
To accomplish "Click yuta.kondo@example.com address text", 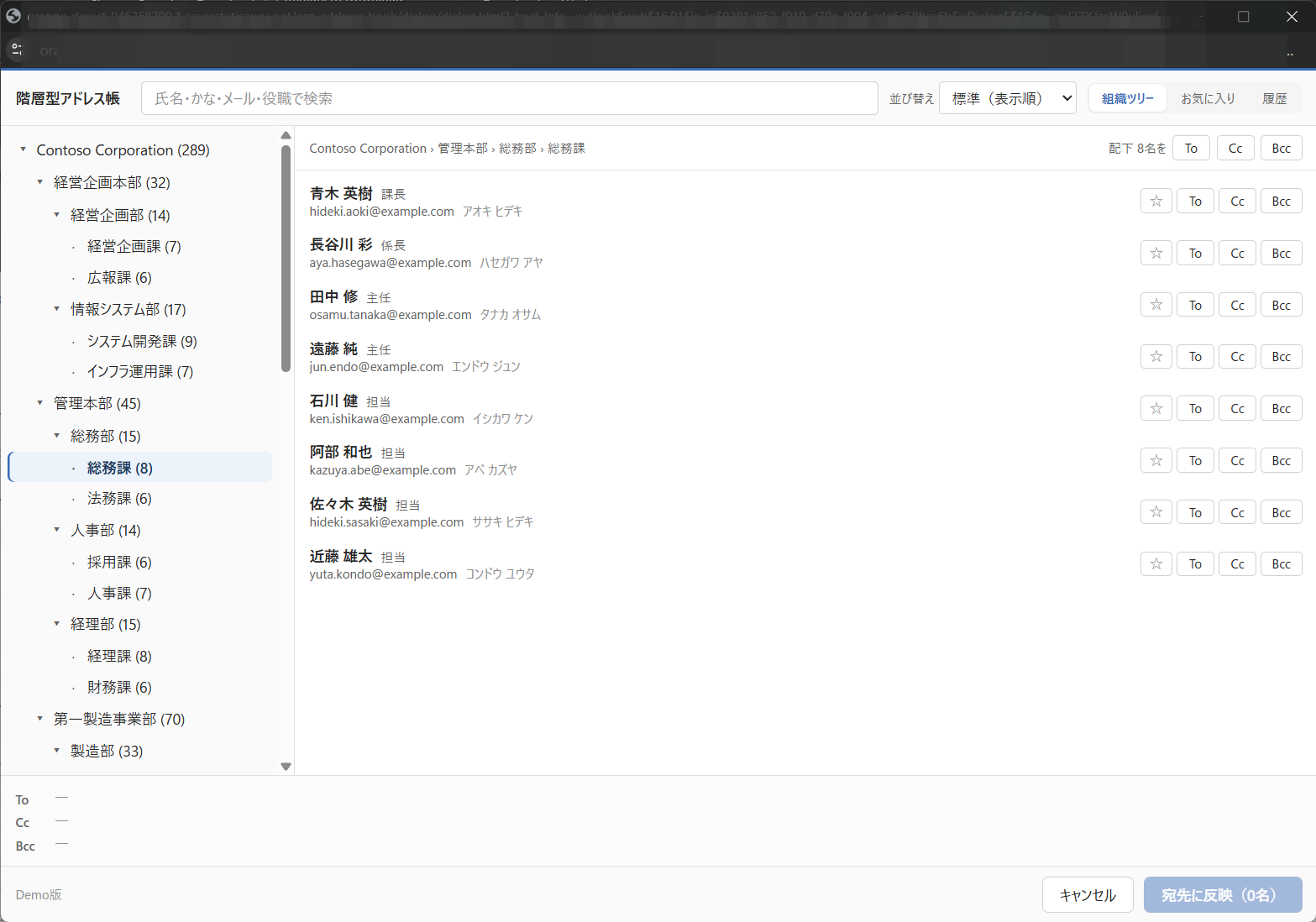I will click(383, 574).
